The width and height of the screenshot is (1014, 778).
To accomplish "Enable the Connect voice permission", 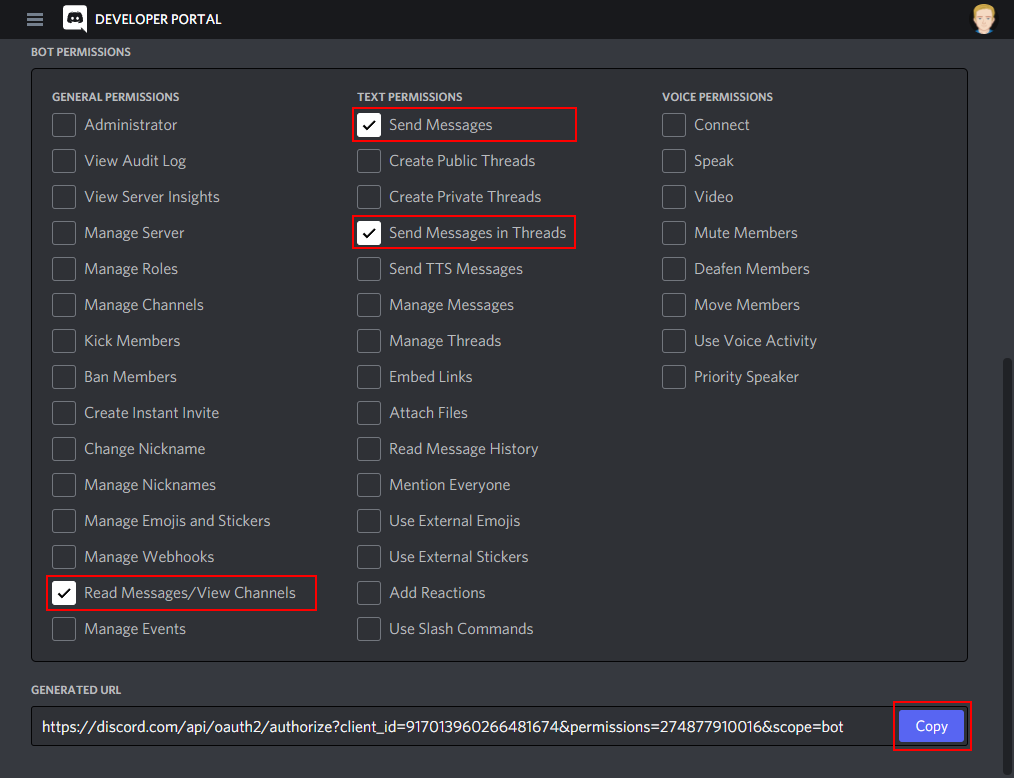I will tap(674, 125).
